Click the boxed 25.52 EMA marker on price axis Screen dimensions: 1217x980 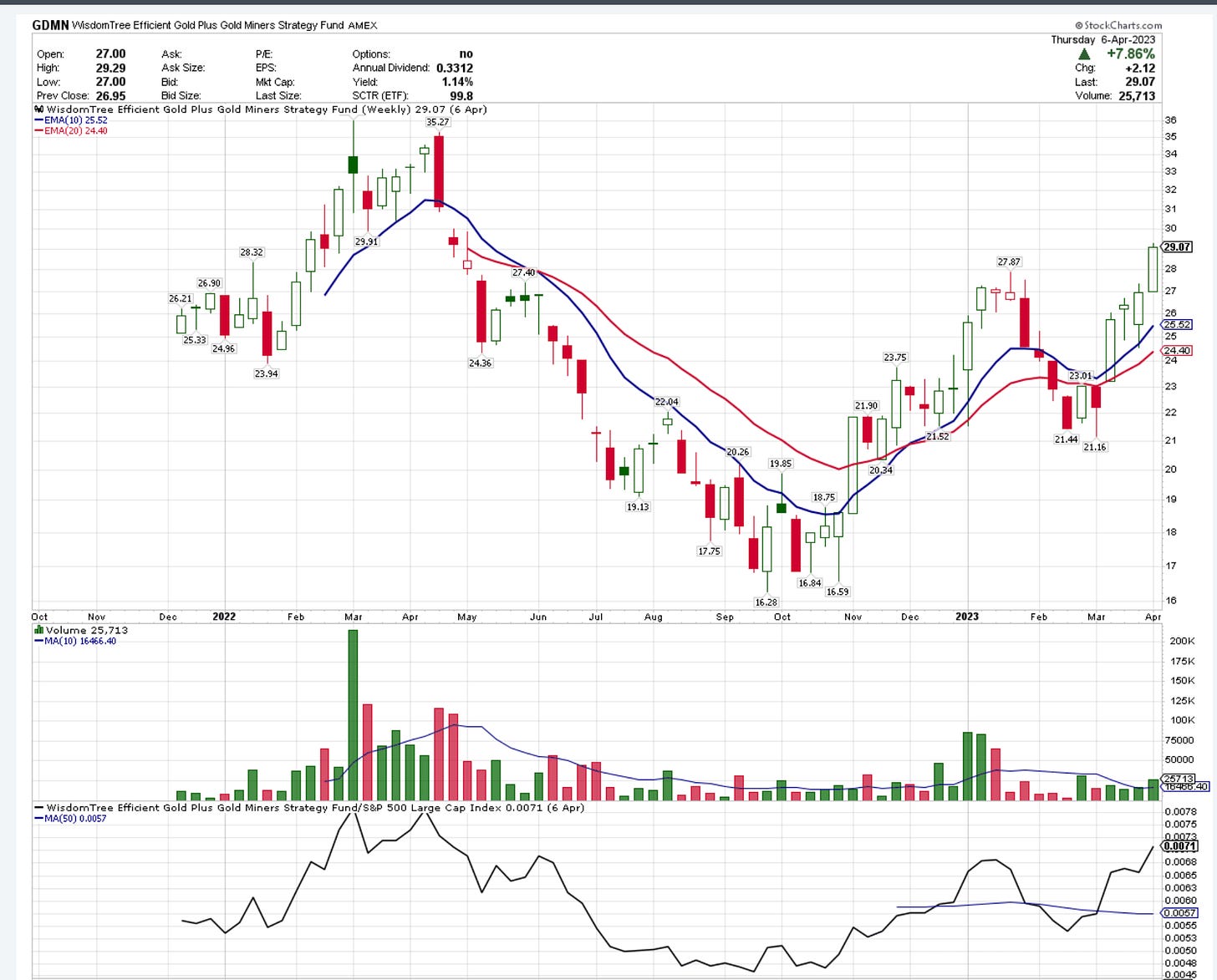[1177, 325]
